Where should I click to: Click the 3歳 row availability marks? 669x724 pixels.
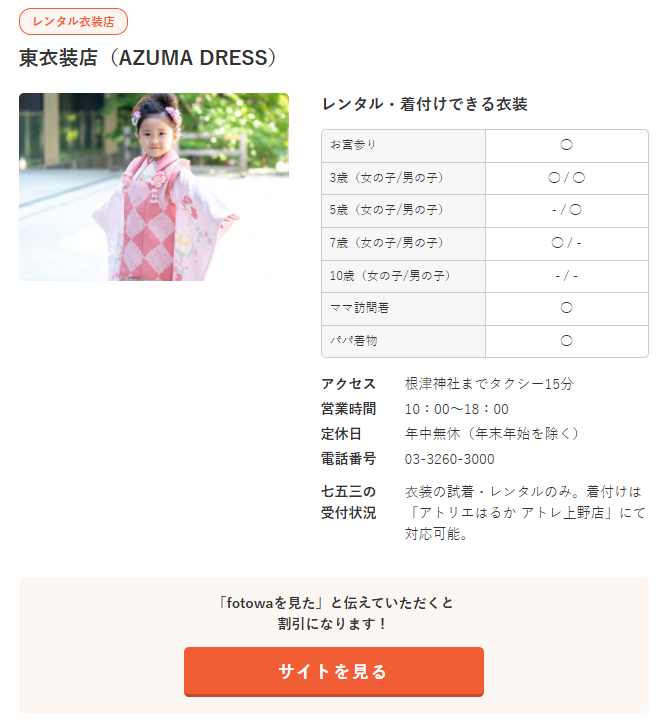coord(566,178)
